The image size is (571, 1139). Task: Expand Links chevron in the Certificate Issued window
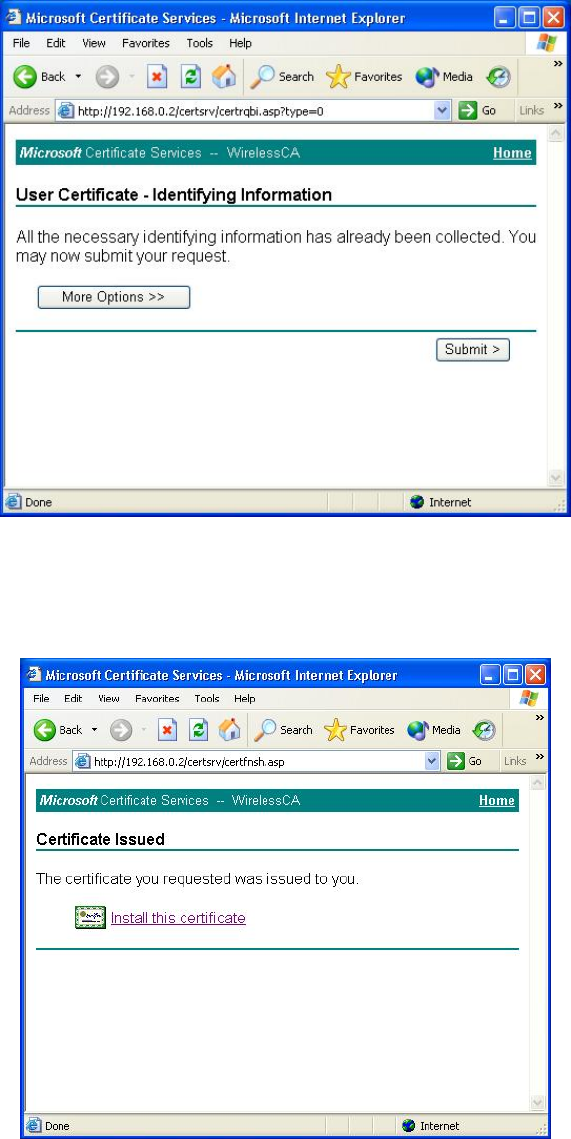[539, 757]
